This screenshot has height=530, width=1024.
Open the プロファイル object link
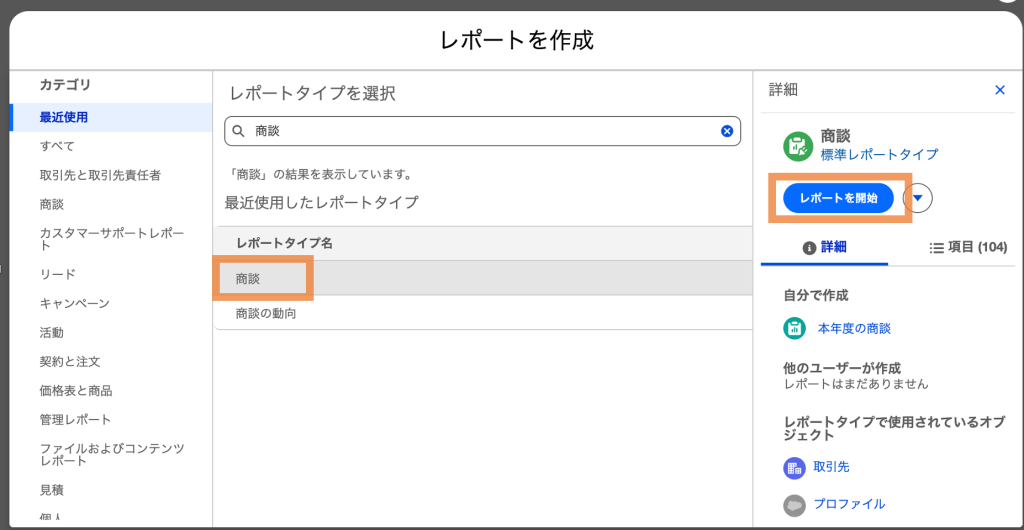tap(849, 504)
